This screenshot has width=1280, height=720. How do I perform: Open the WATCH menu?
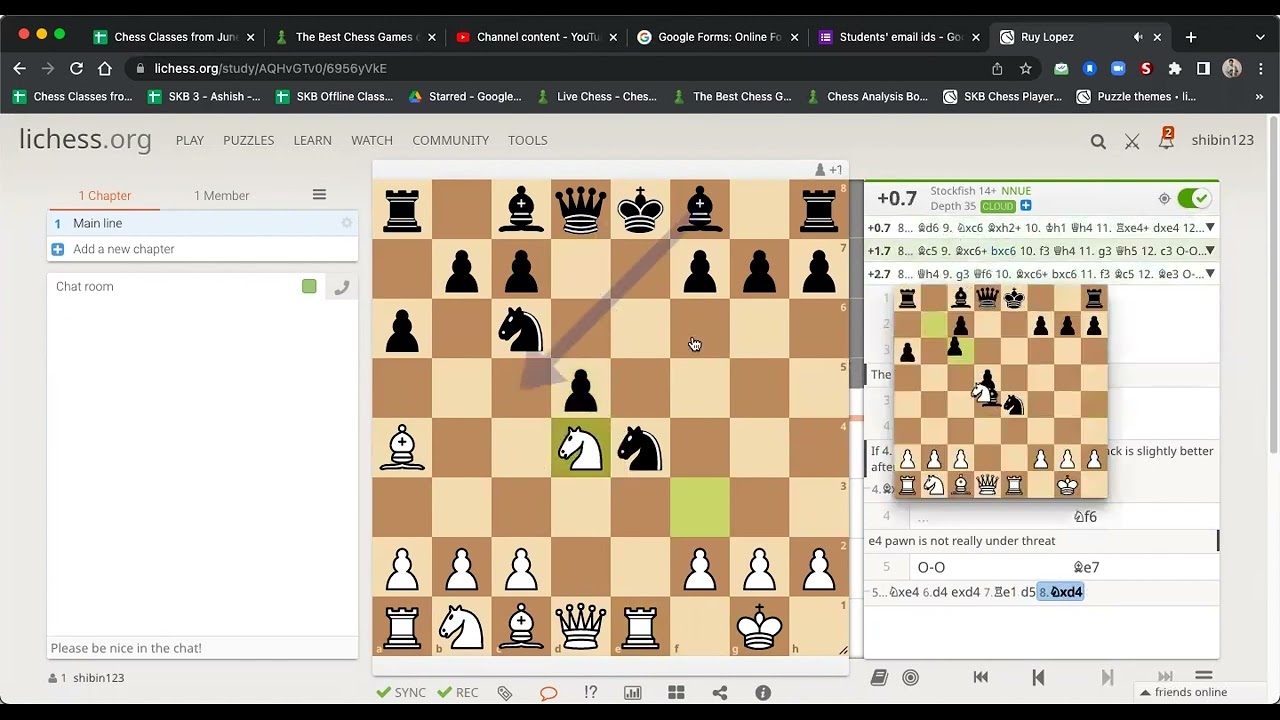click(372, 140)
